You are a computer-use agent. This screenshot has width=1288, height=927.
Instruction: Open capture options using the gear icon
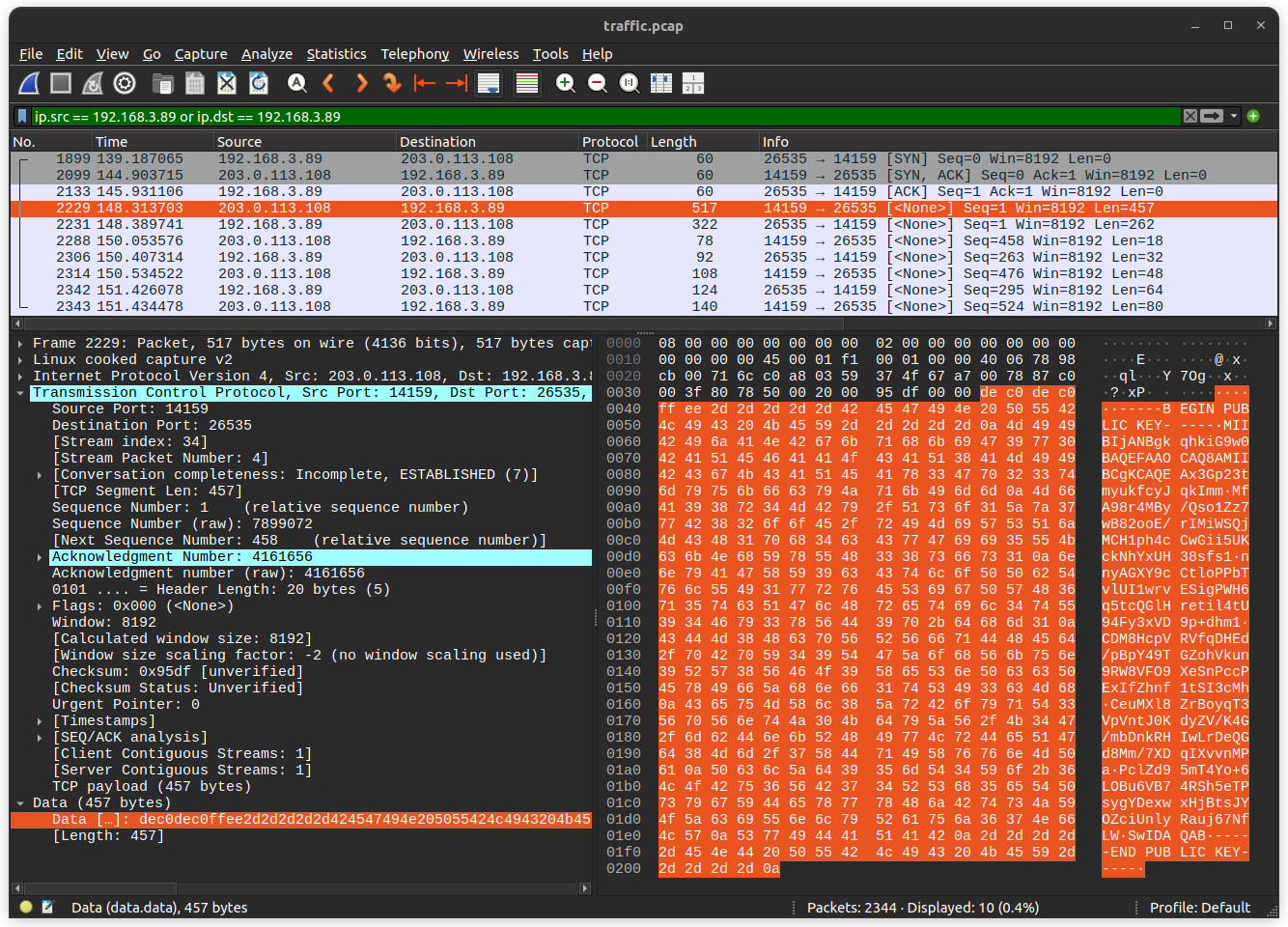point(124,83)
